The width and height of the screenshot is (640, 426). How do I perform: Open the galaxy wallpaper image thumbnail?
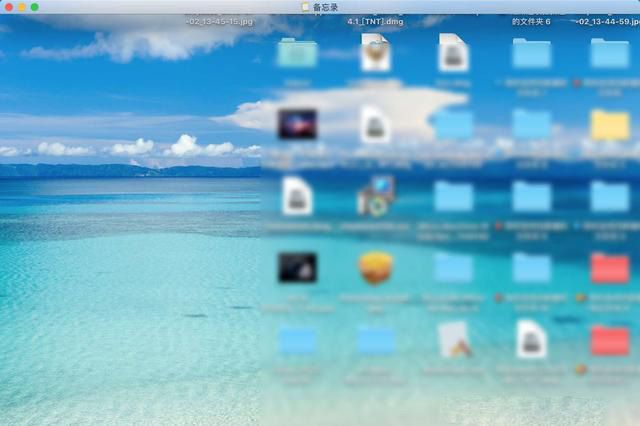click(x=297, y=124)
